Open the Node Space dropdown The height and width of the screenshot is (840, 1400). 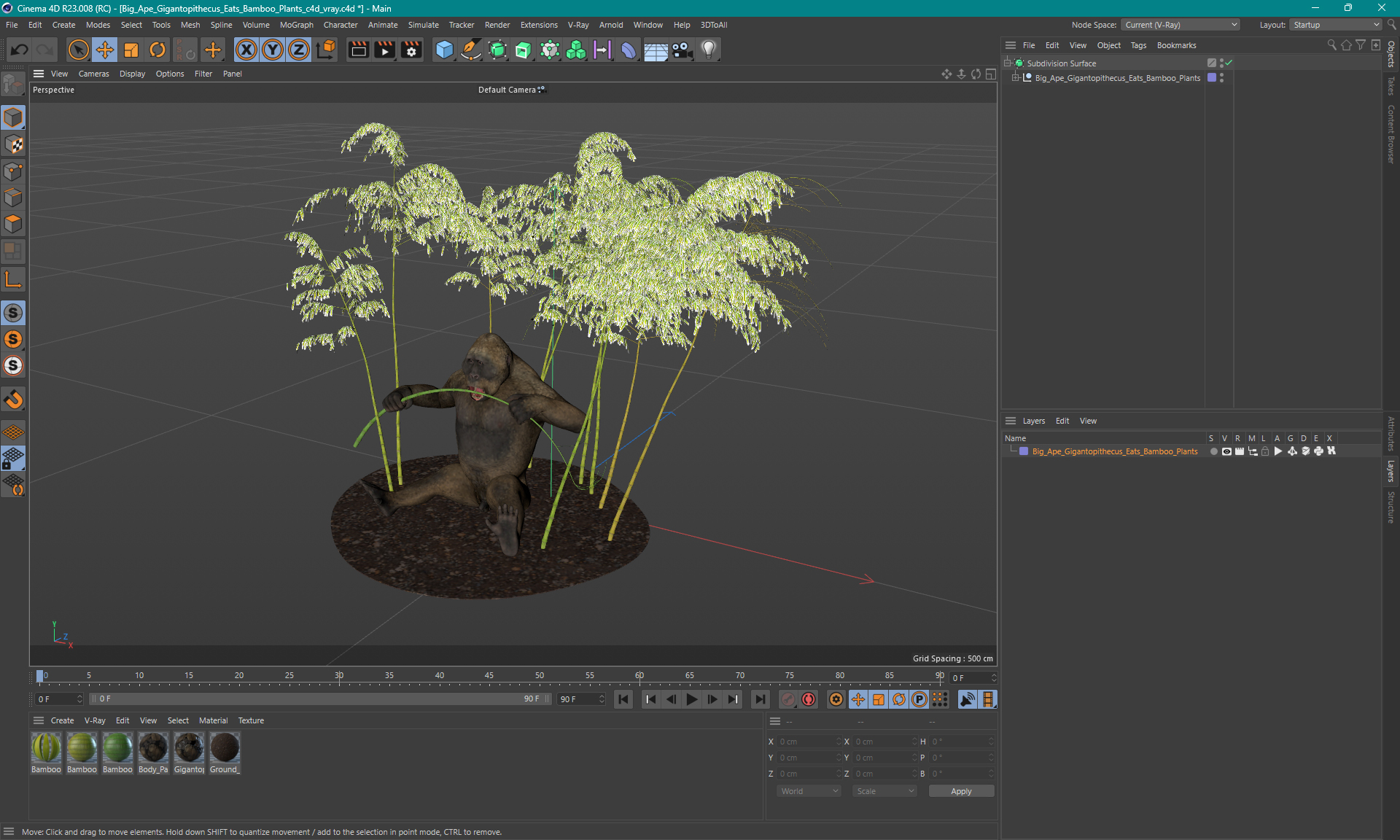tap(1179, 25)
